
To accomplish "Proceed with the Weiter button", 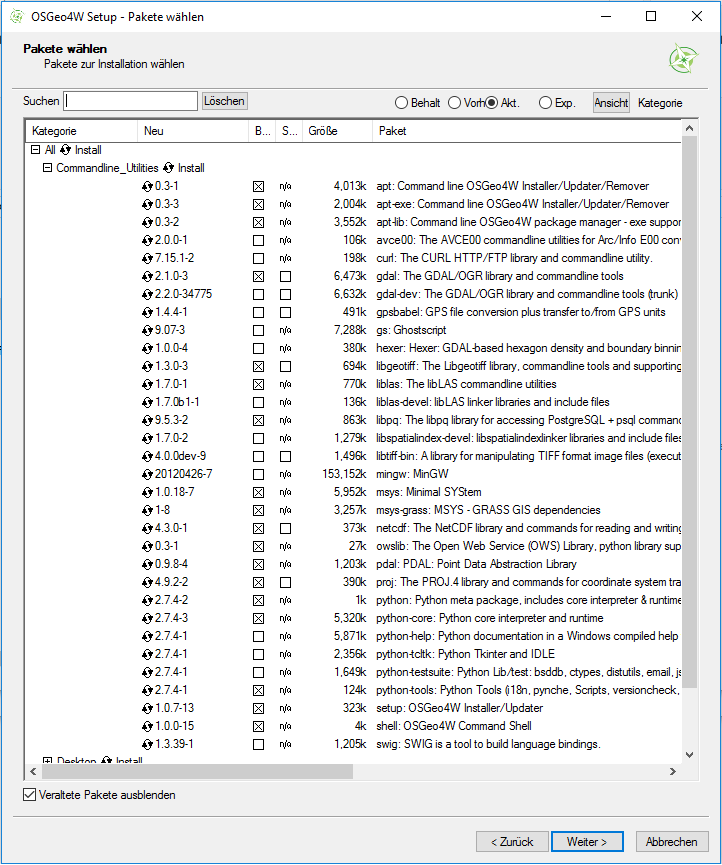I will pyautogui.click(x=587, y=842).
